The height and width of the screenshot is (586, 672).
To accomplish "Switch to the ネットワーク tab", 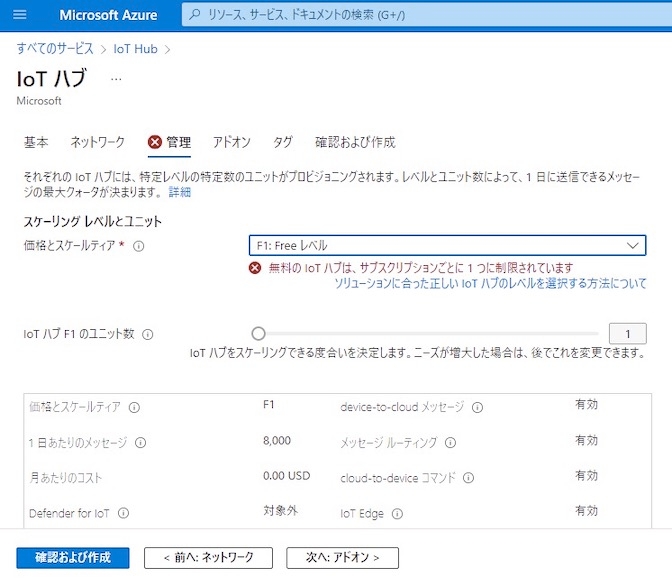I will click(97, 142).
